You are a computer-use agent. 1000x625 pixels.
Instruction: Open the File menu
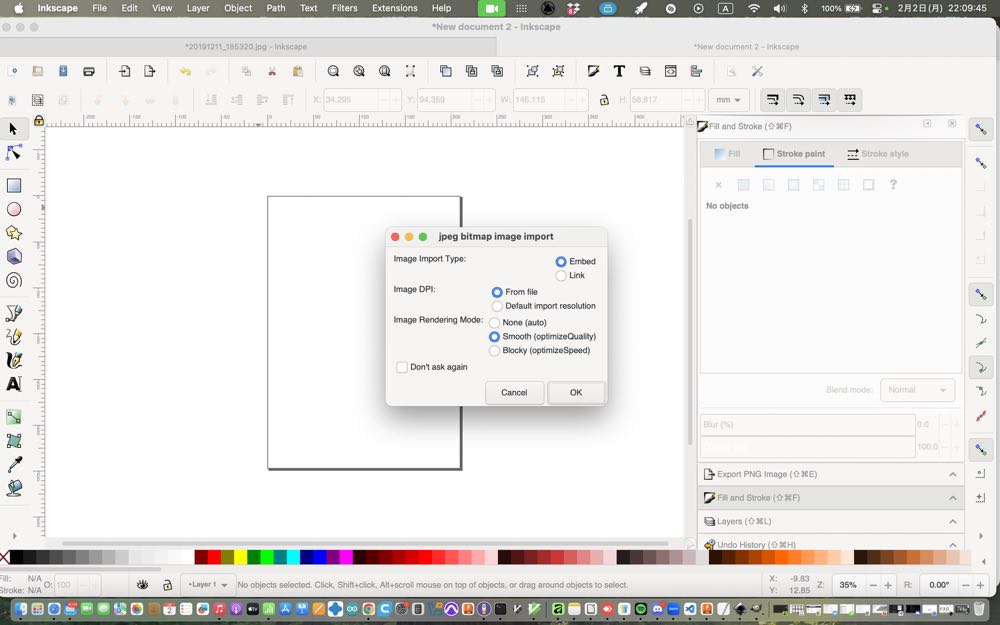[x=99, y=8]
